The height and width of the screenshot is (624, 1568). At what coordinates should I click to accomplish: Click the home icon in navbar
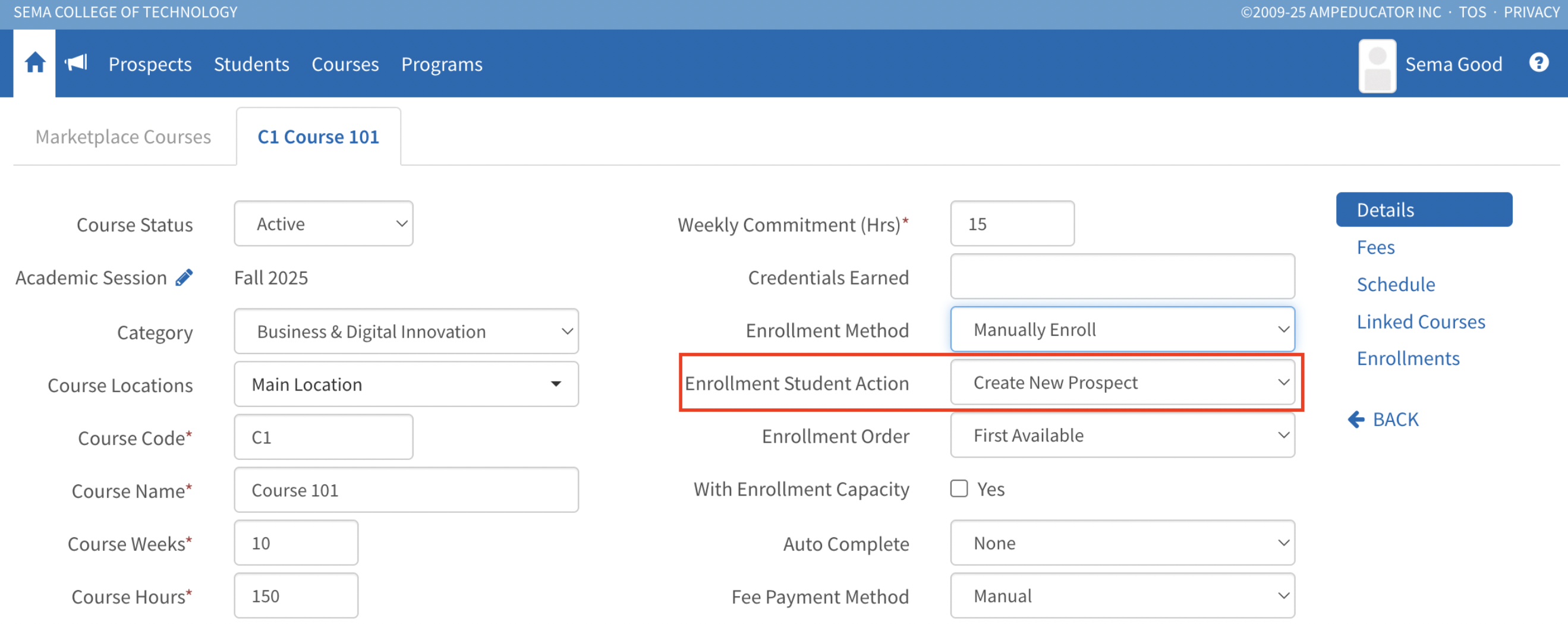(x=34, y=63)
